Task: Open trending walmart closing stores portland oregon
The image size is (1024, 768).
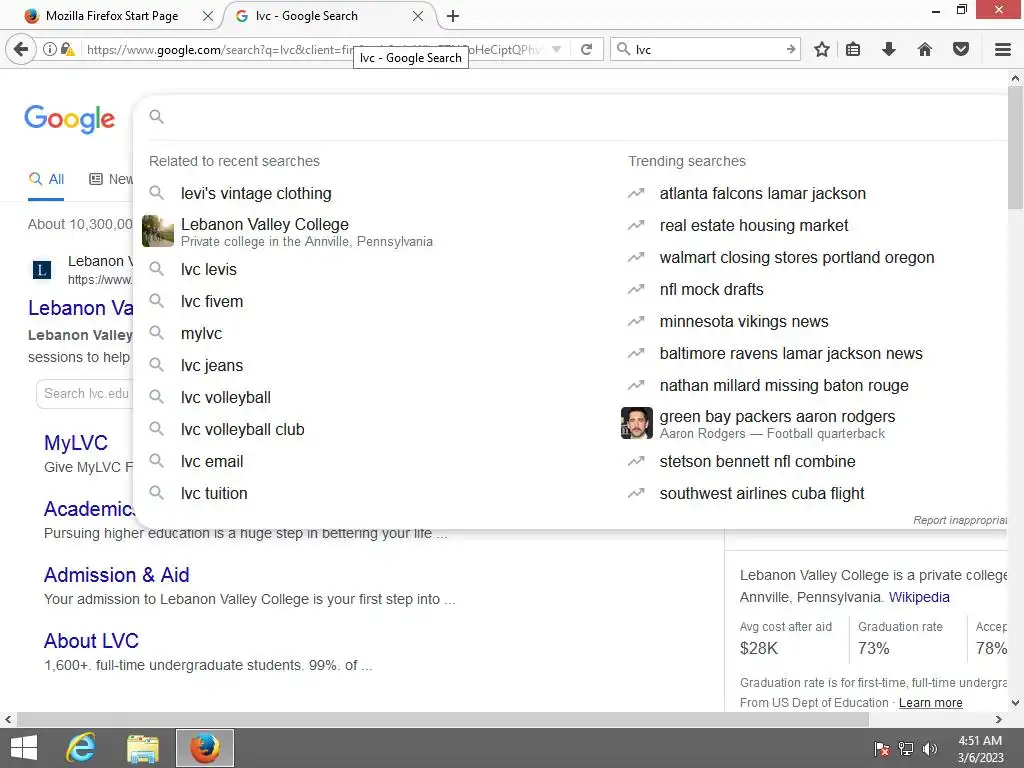Action: pos(797,257)
